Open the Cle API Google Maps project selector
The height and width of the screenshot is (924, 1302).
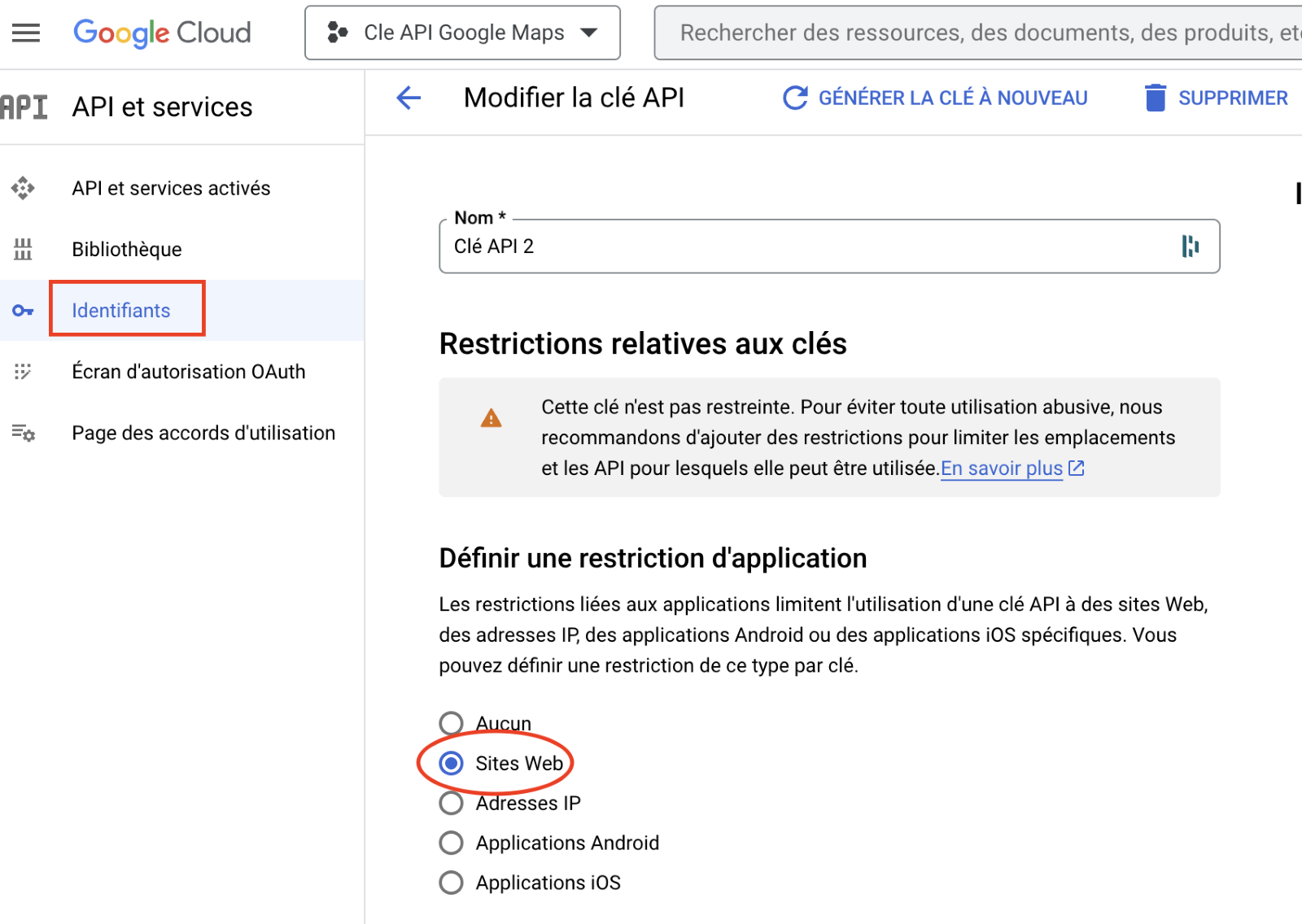(x=462, y=33)
